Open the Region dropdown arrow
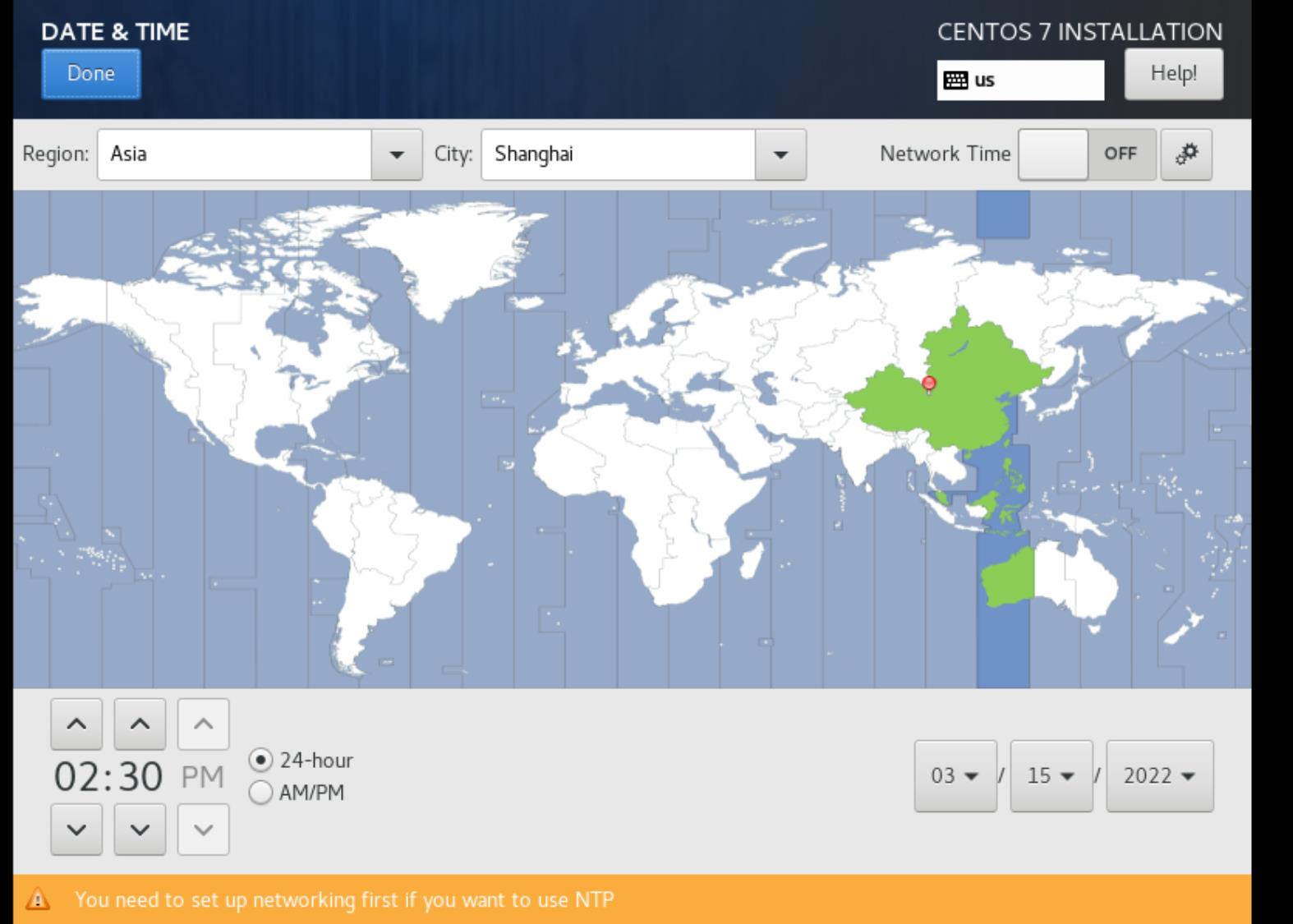The image size is (1293, 924). coord(397,154)
